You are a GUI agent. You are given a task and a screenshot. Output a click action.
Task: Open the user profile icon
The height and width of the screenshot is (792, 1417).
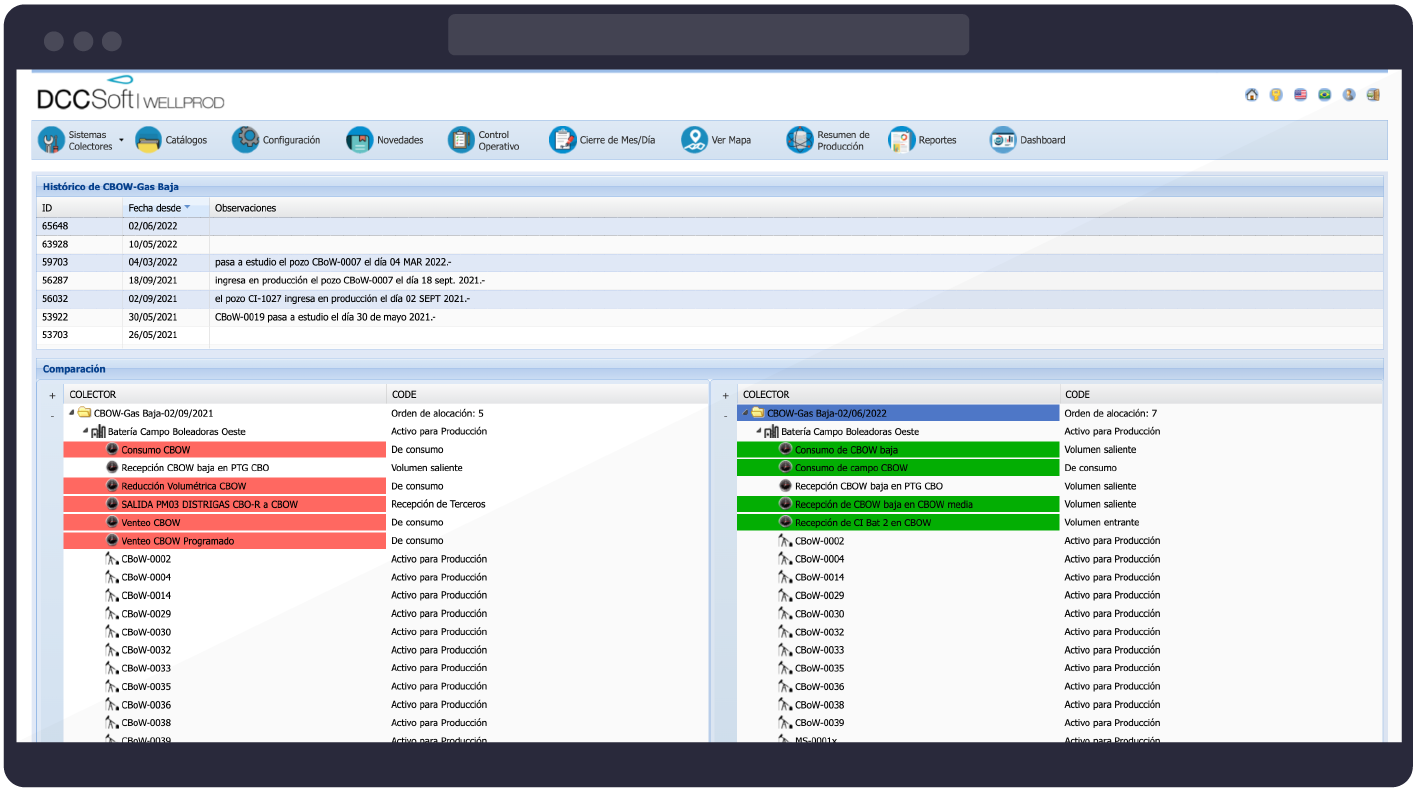tap(1349, 95)
